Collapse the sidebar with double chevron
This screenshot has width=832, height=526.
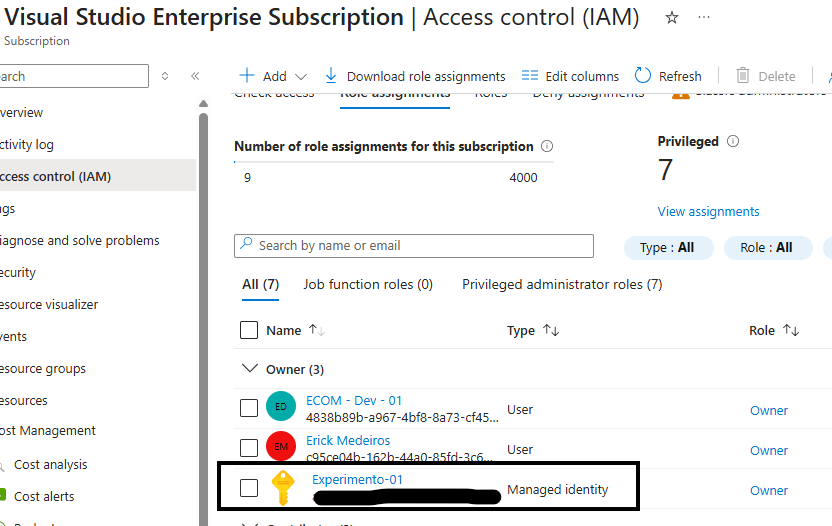[x=195, y=76]
